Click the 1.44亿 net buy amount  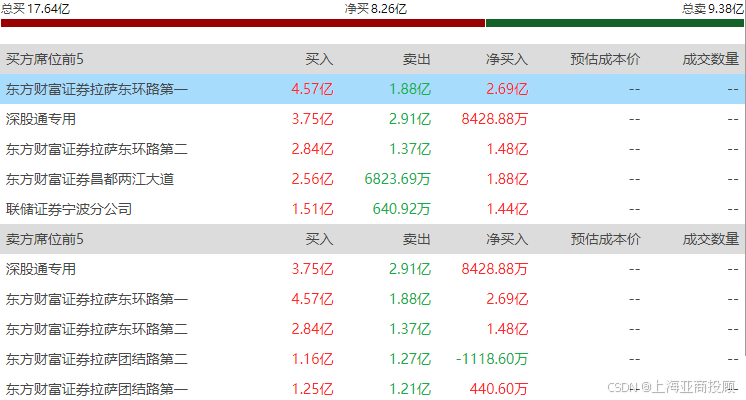pyautogui.click(x=507, y=209)
